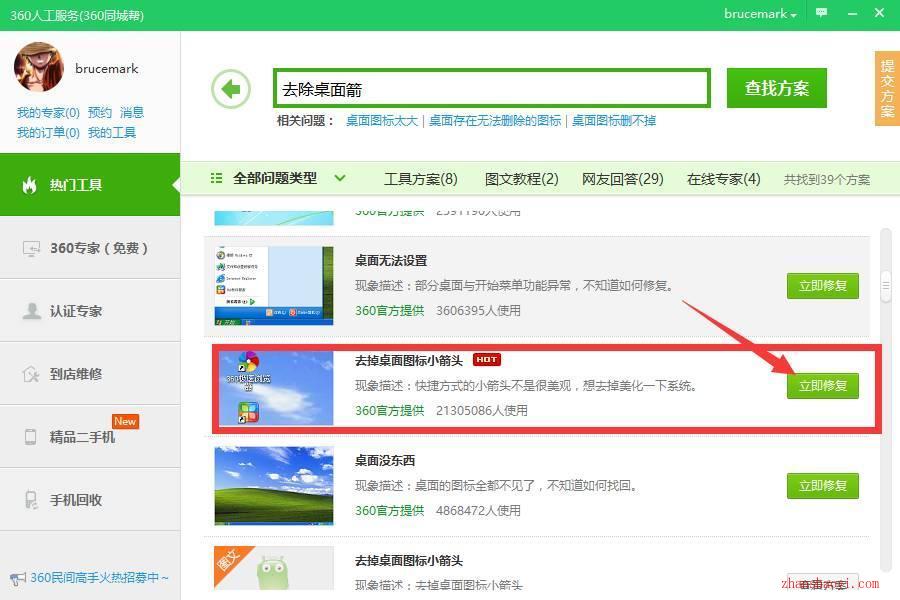Click the search field containing 去除桌面箭
The width and height of the screenshot is (900, 600).
492,88
